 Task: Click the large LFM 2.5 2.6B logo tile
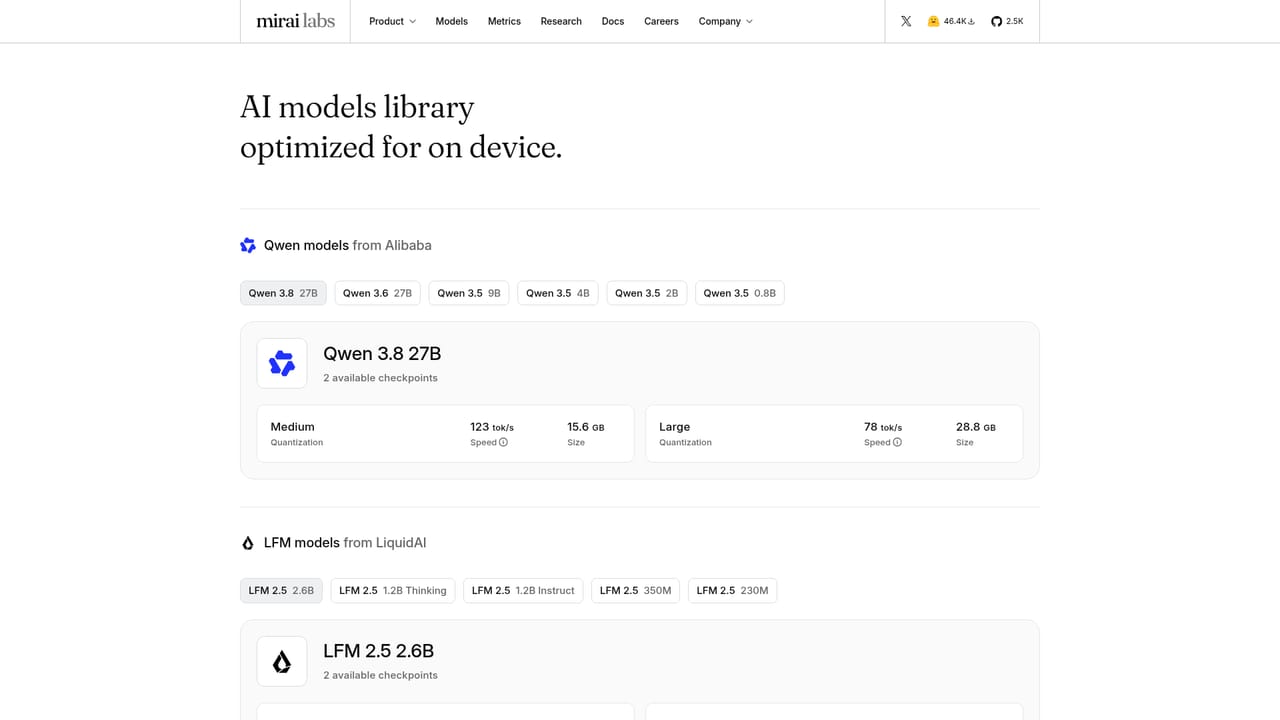282,661
